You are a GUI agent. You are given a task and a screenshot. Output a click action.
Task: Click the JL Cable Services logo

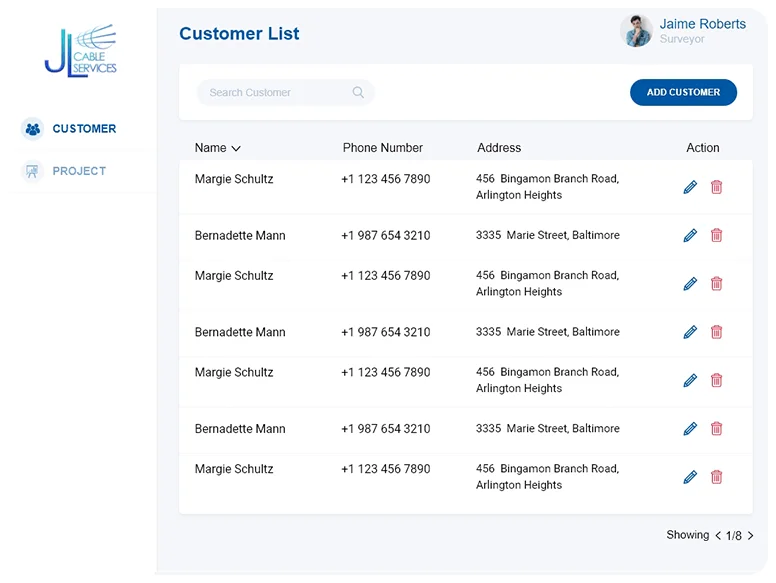pos(80,52)
